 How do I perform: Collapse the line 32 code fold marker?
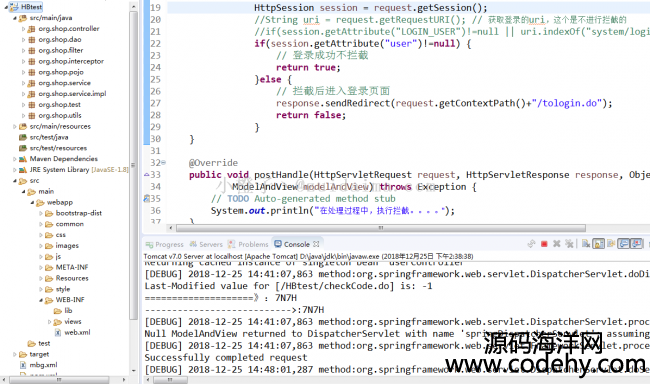164,163
